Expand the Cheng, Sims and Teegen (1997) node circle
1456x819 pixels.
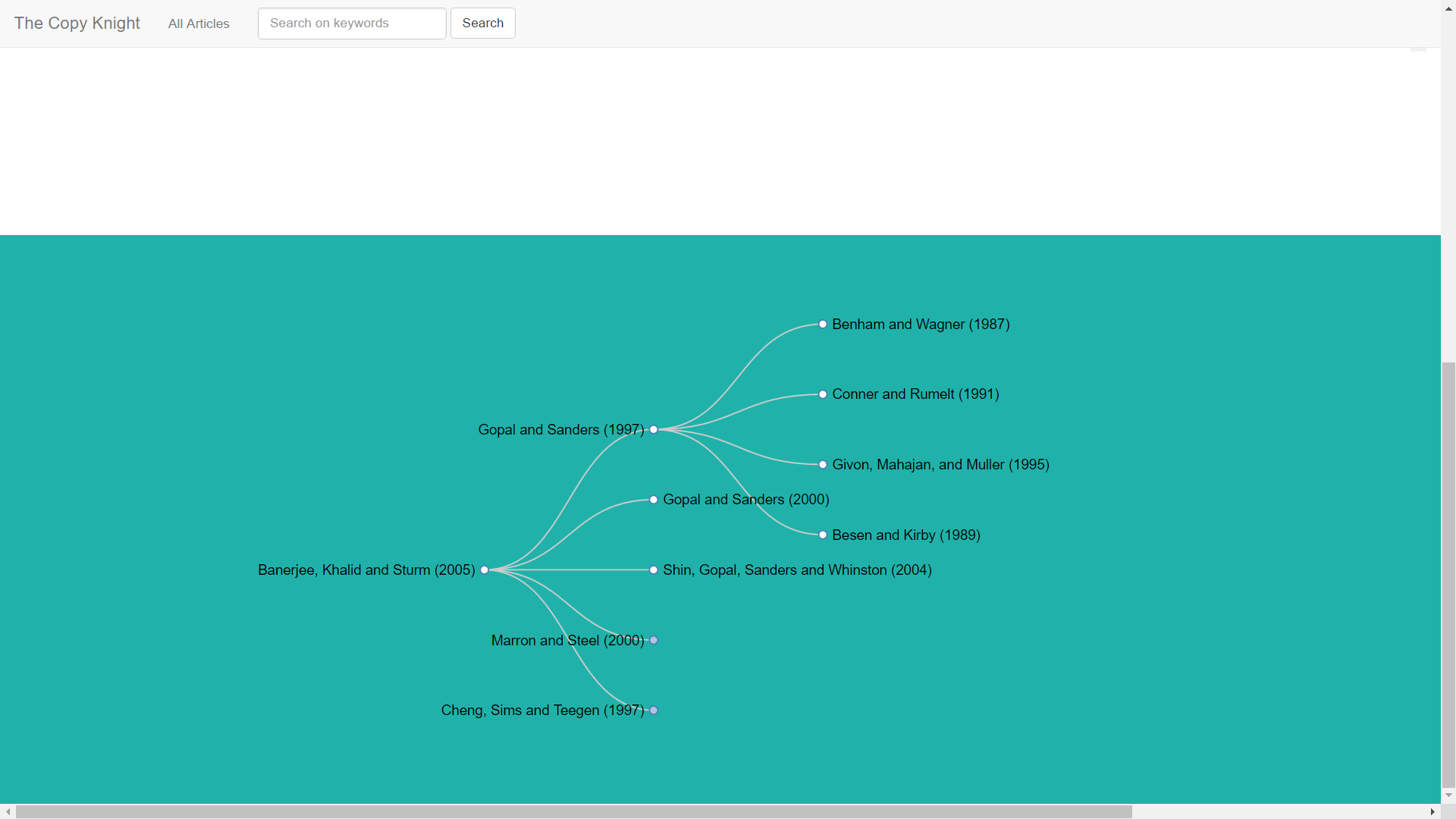pyautogui.click(x=654, y=710)
